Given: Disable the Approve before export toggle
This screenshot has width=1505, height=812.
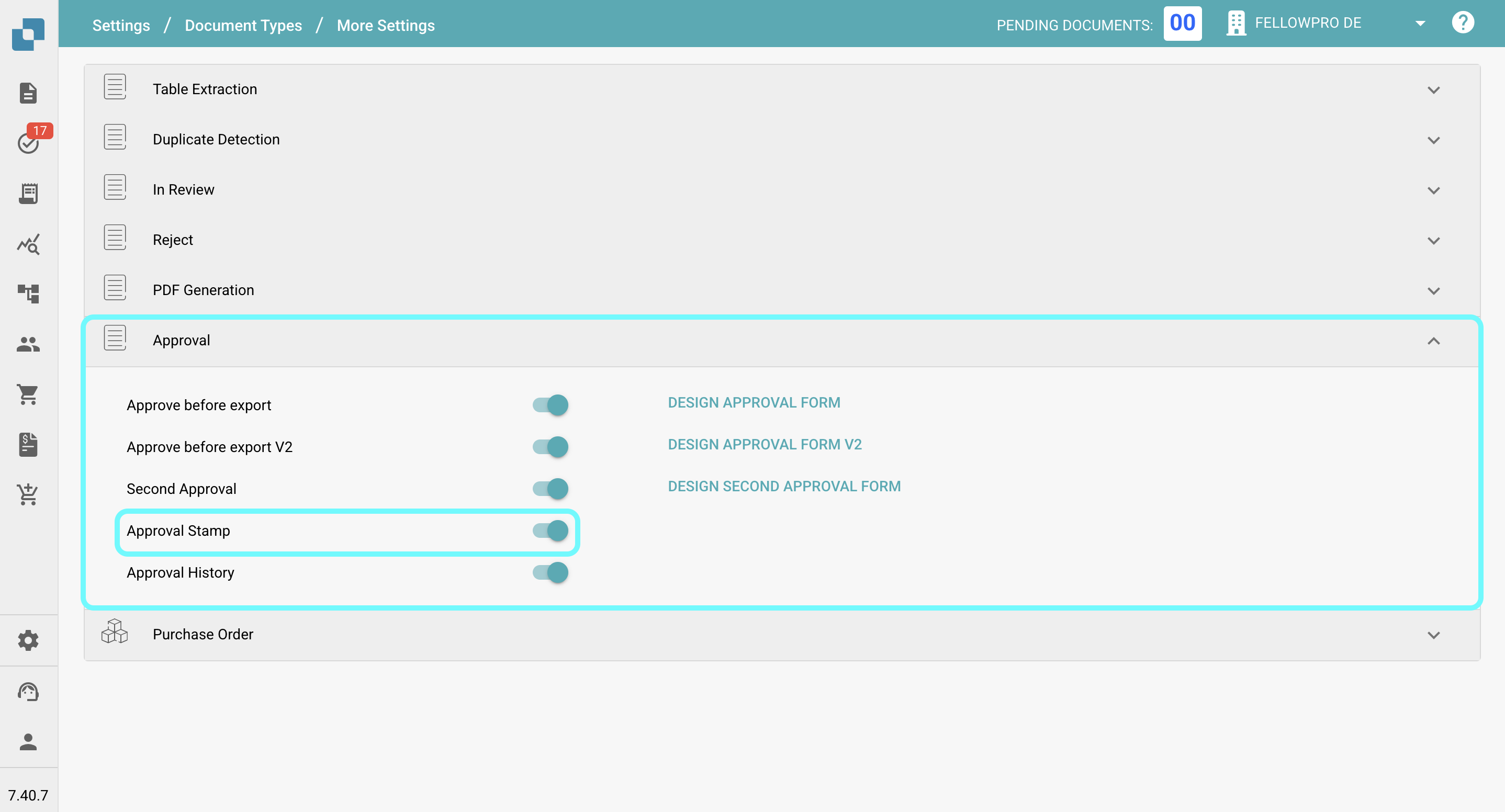Looking at the screenshot, I should click(x=551, y=405).
